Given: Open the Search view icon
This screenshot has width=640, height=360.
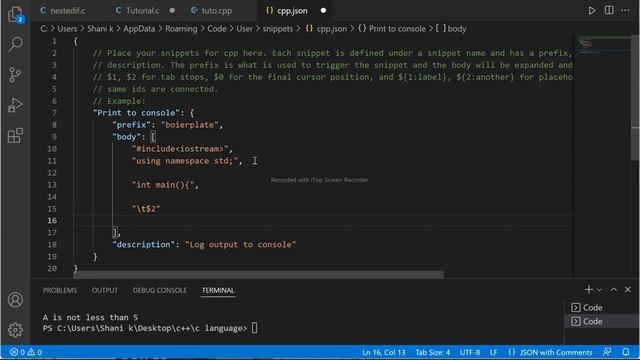Looking at the screenshot, I should (x=16, y=44).
